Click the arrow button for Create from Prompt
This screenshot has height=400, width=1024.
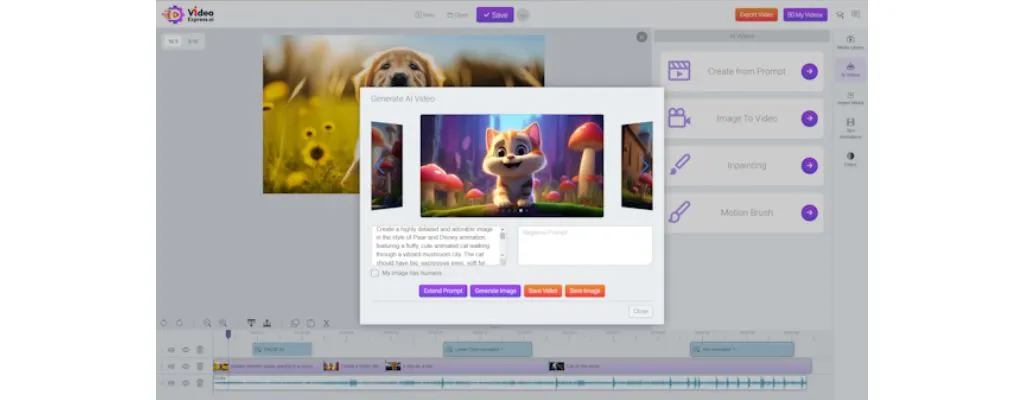tap(809, 71)
